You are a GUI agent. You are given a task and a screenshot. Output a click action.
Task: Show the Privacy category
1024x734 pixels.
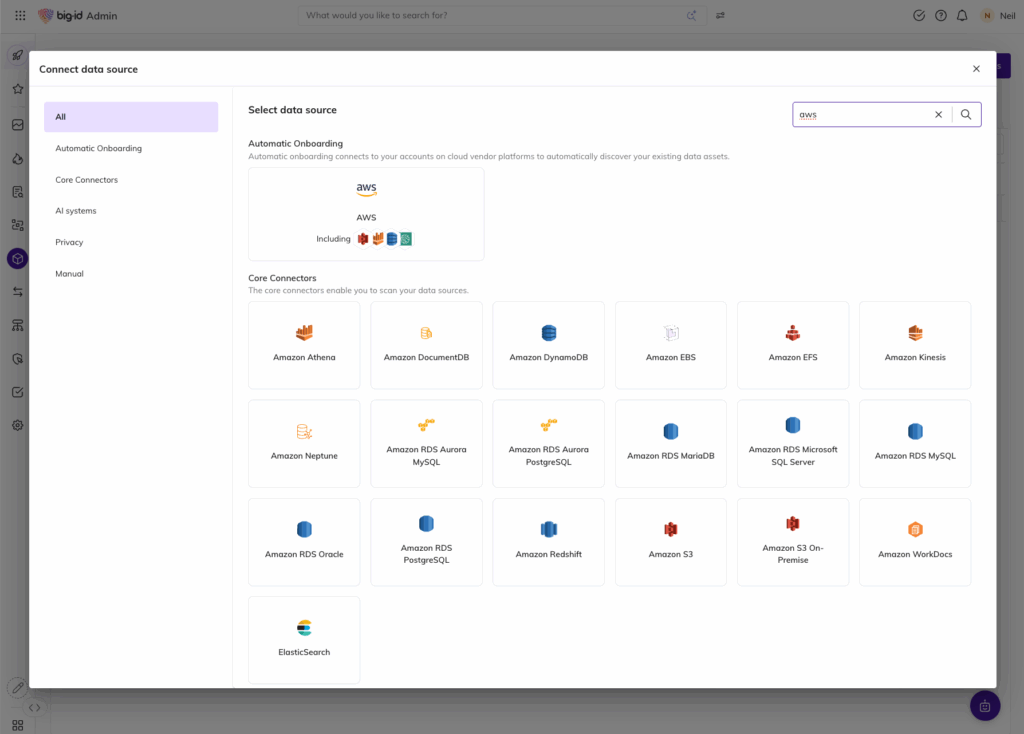pos(70,242)
